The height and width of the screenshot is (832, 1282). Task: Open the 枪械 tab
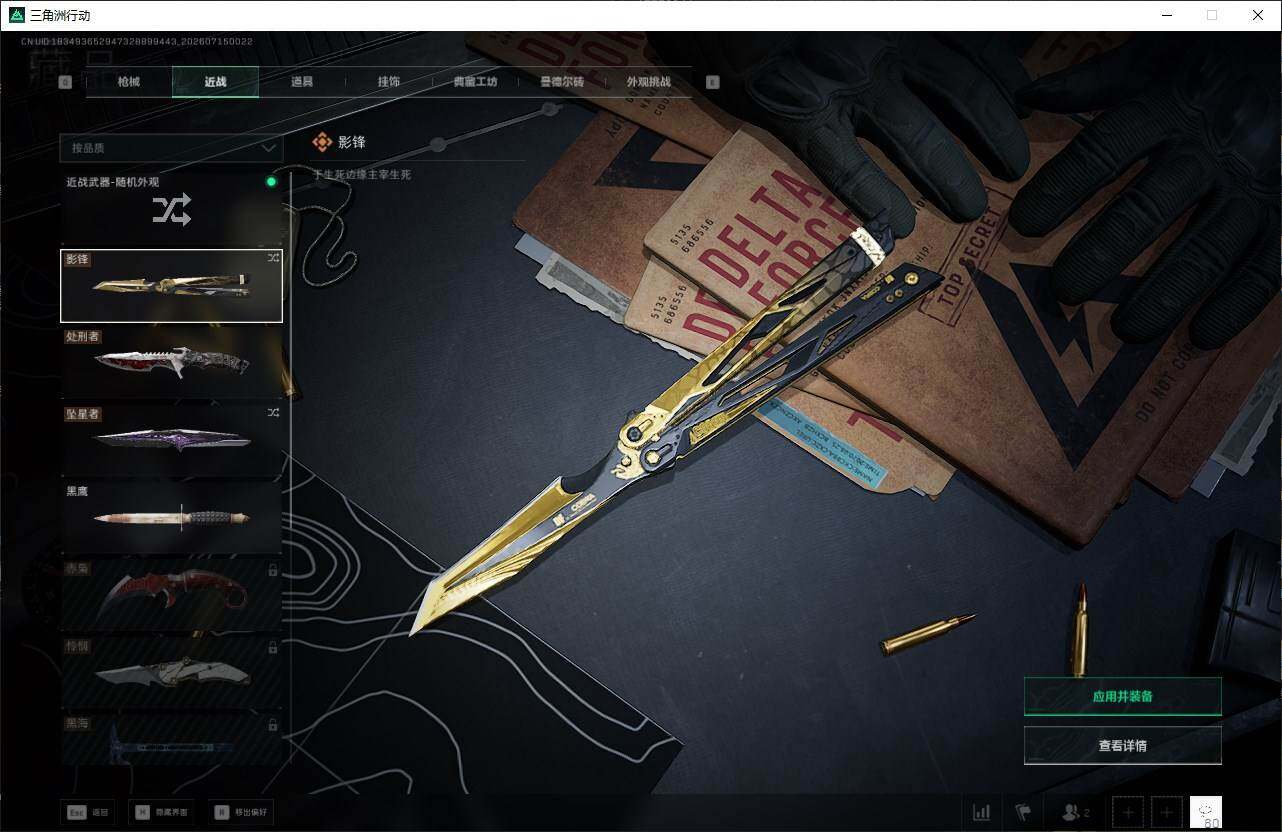(129, 82)
